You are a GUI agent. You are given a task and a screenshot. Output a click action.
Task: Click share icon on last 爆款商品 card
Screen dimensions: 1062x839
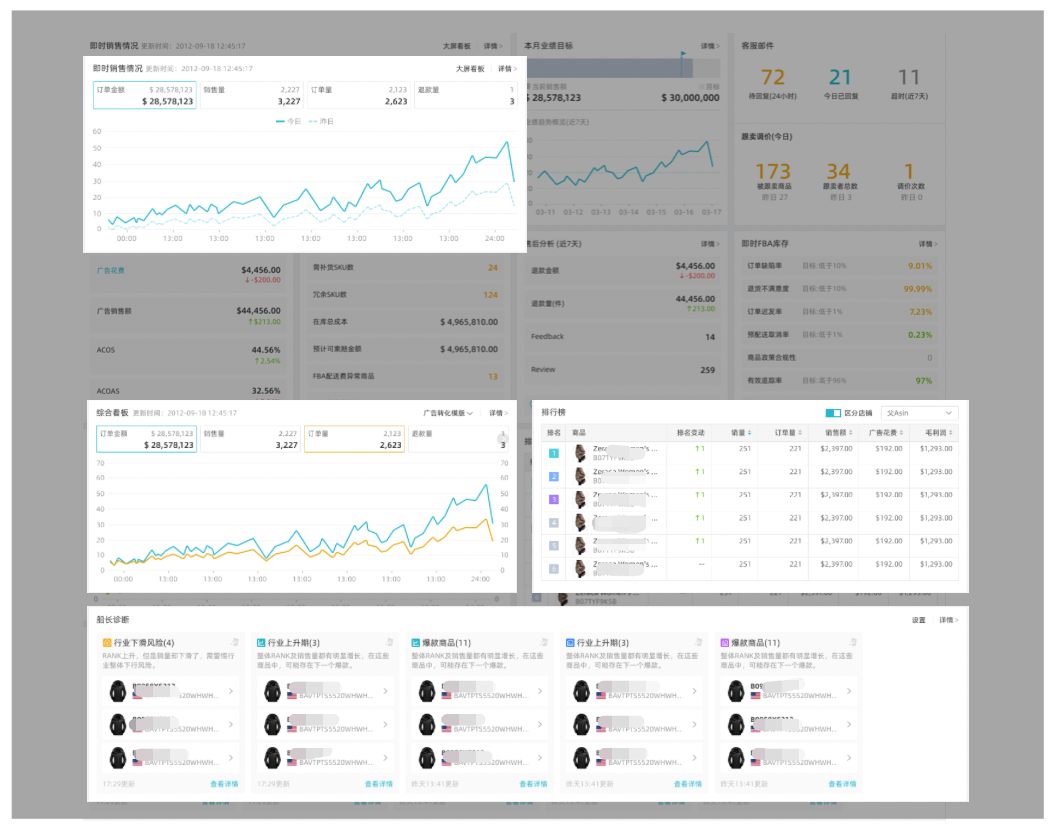(853, 642)
